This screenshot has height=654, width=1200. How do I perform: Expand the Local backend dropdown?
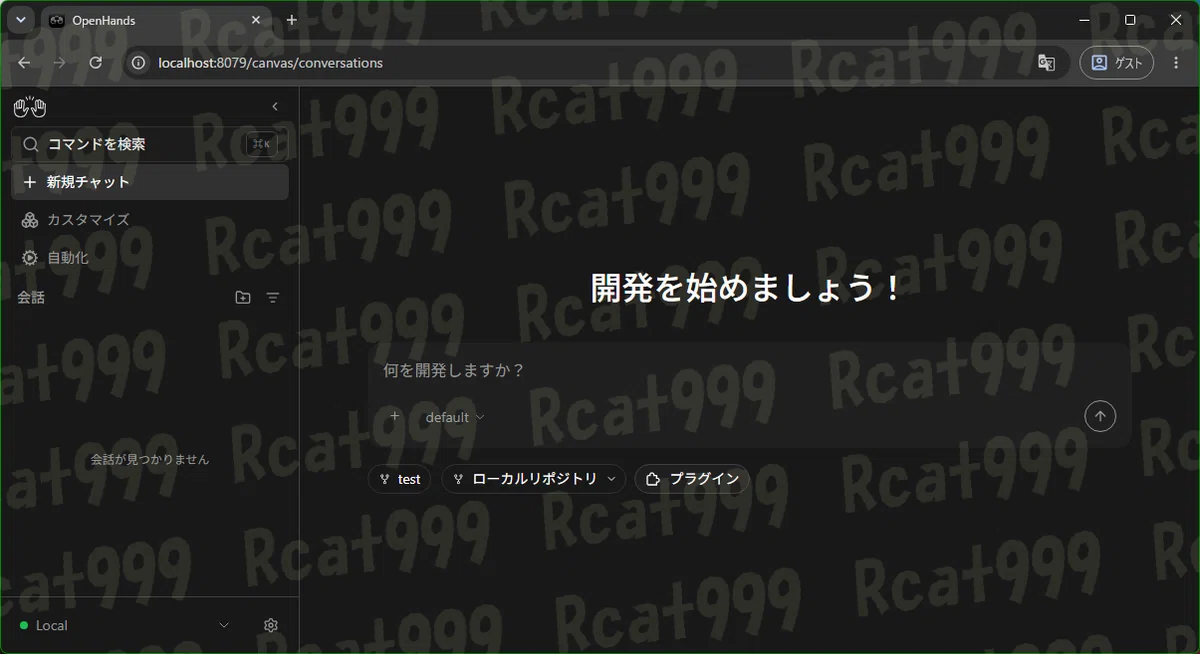(125, 625)
